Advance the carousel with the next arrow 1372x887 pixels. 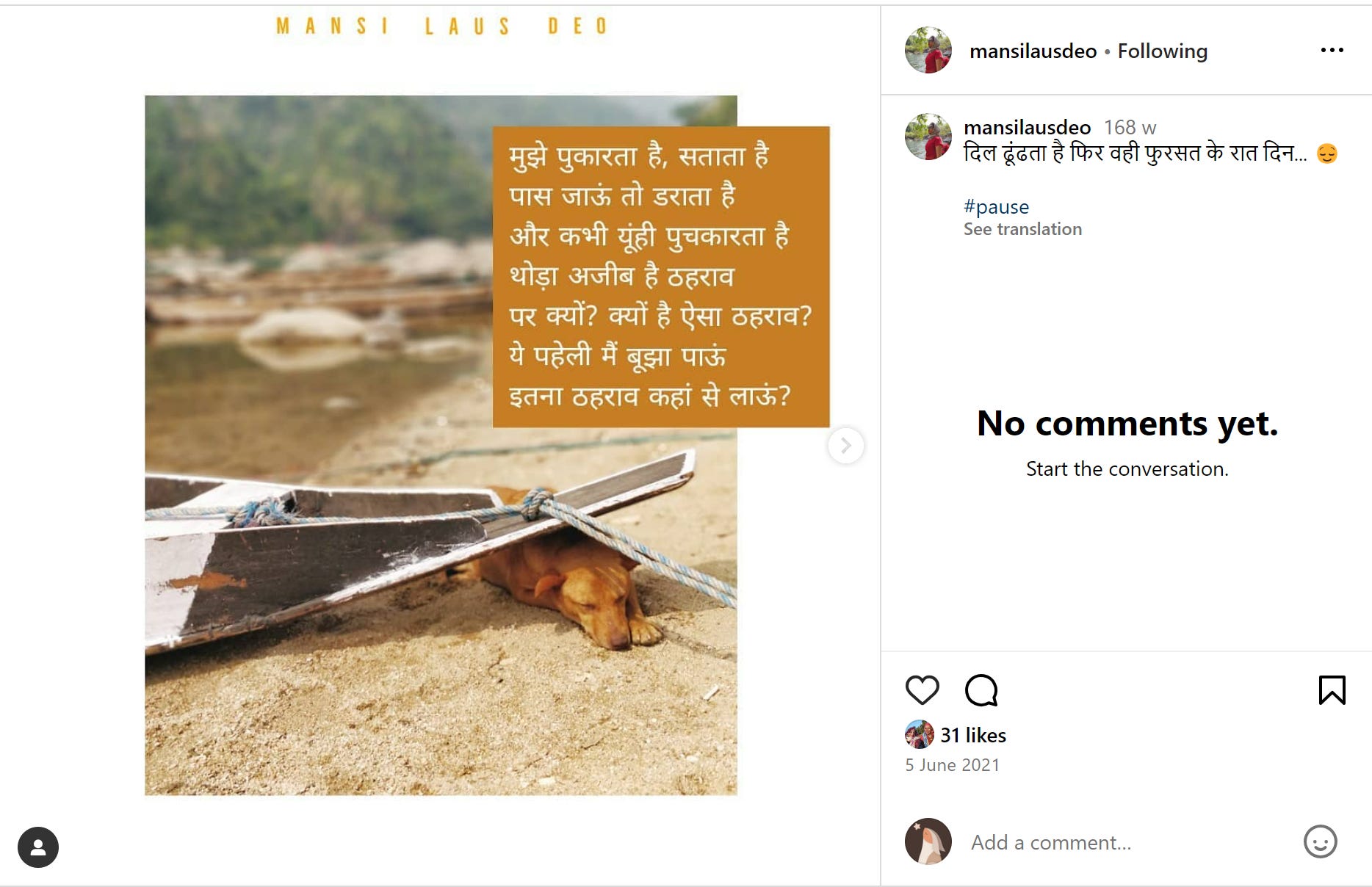click(847, 445)
